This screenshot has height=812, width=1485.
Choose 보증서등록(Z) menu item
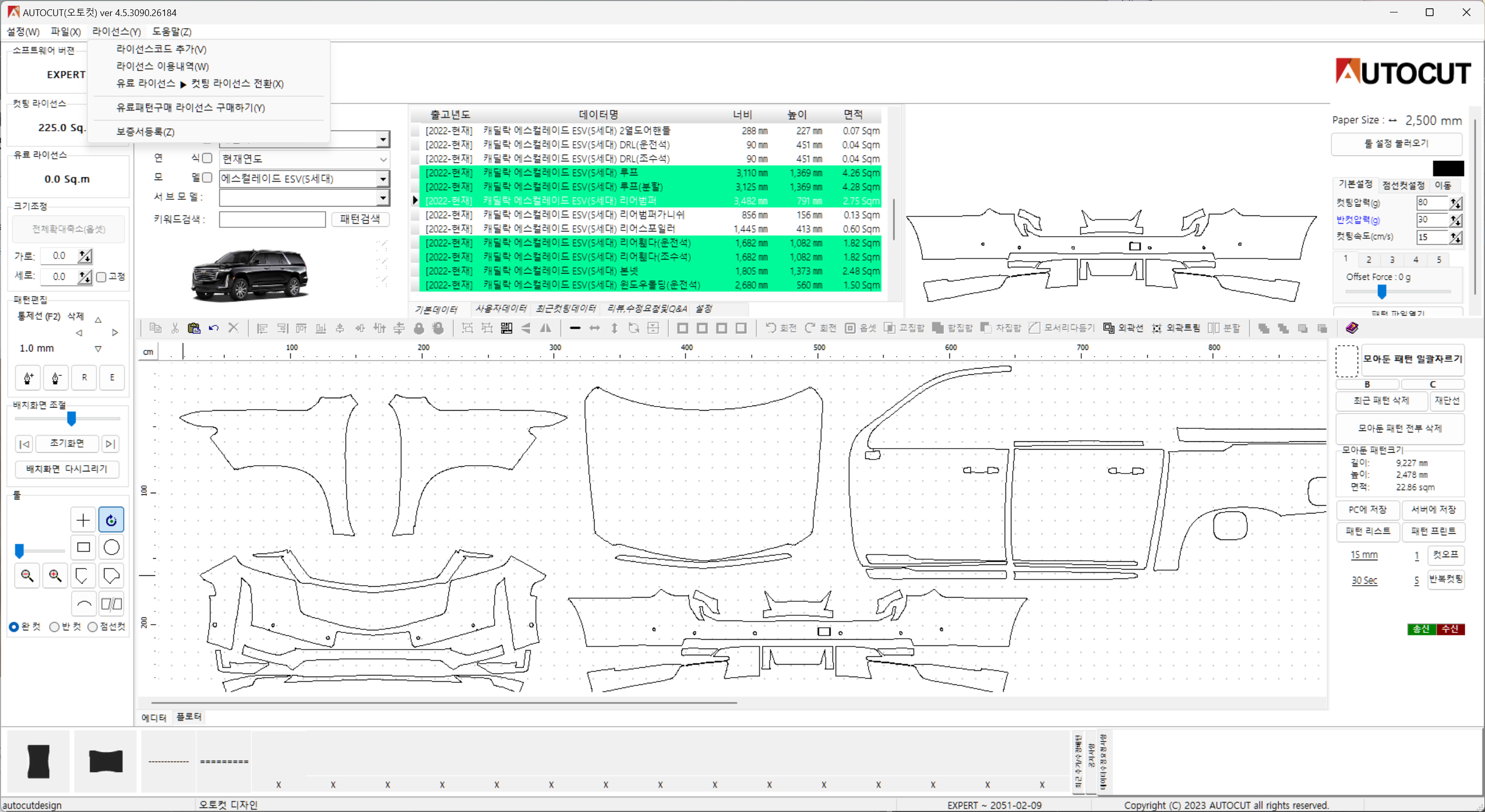pyautogui.click(x=145, y=132)
